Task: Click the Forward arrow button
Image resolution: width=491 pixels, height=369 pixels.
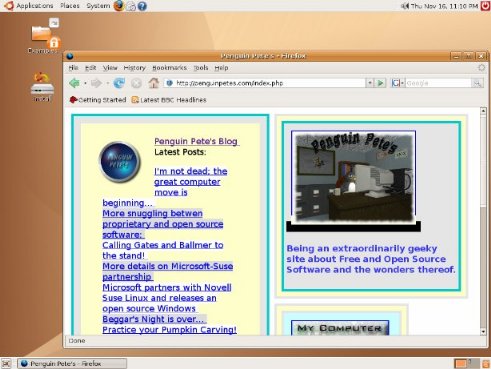Action: click(96, 83)
